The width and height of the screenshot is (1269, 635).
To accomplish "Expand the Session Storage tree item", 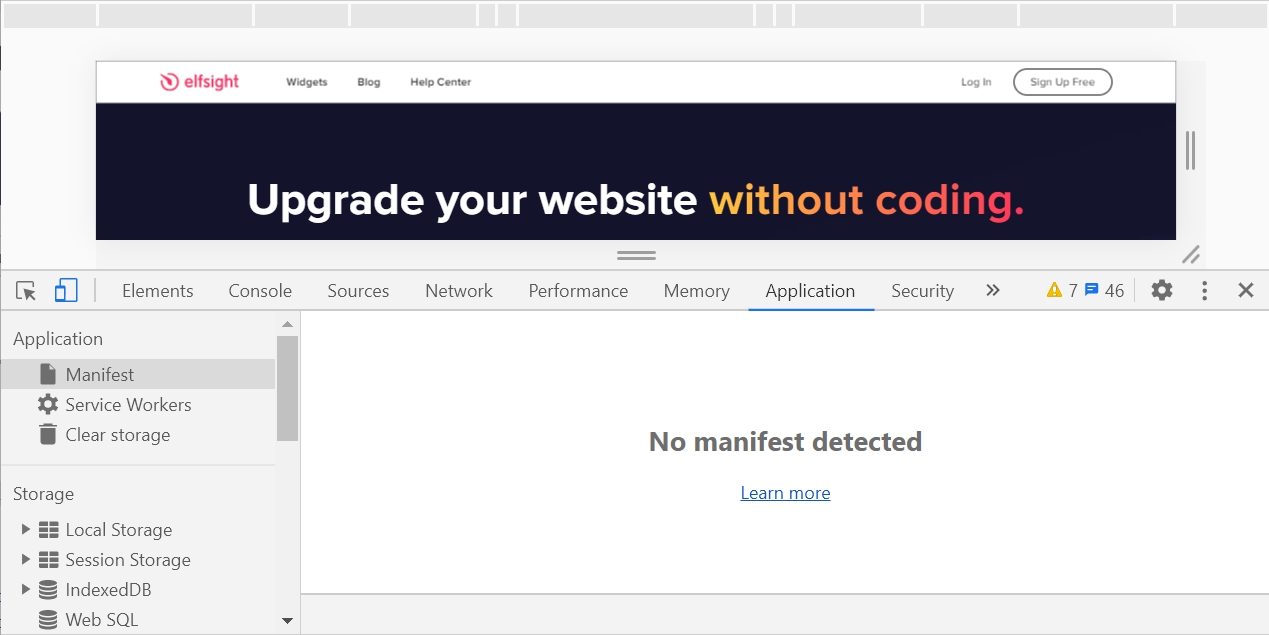I will pyautogui.click(x=24, y=559).
